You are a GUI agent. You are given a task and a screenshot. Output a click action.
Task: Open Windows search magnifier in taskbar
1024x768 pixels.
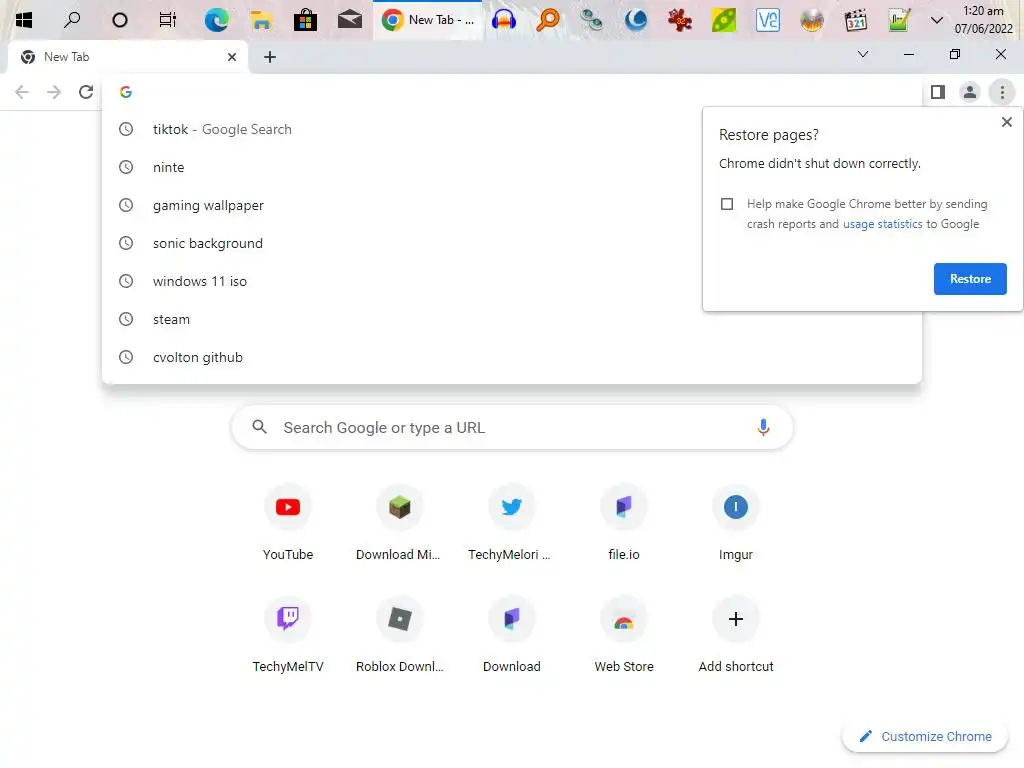coord(72,20)
